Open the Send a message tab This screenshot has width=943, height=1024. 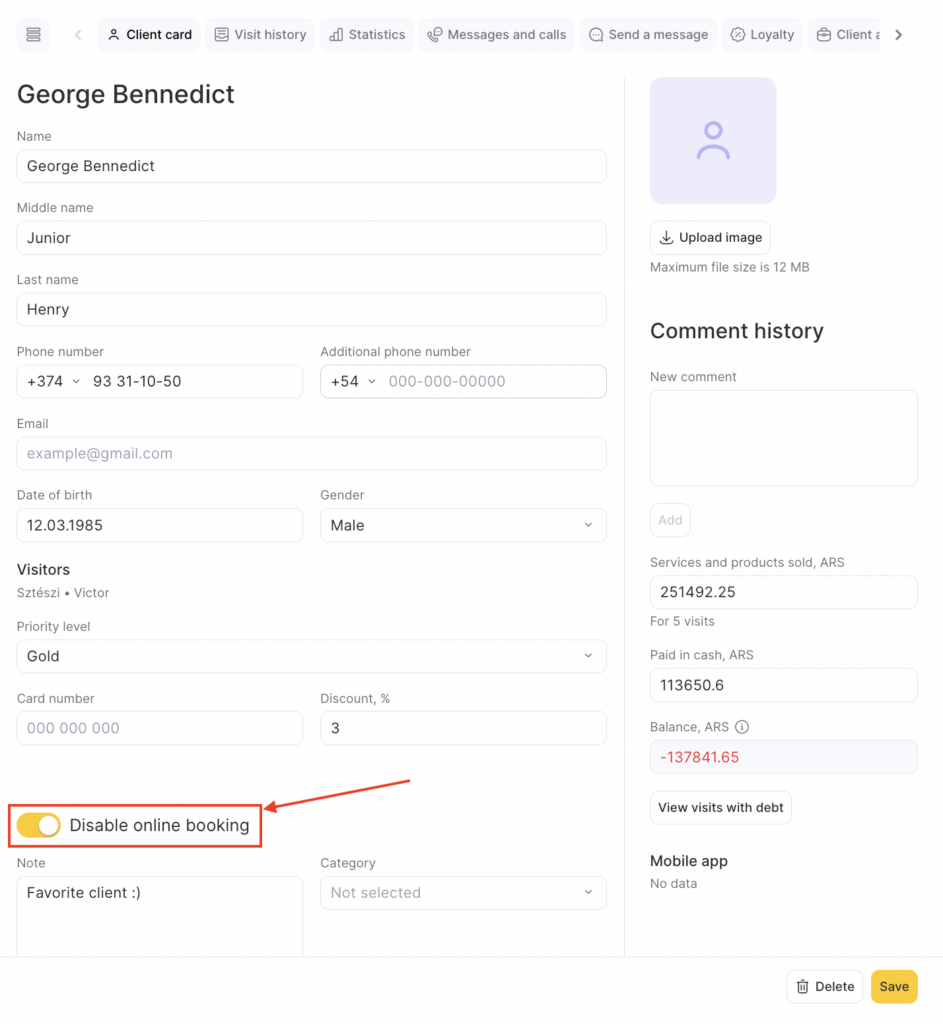pyautogui.click(x=648, y=35)
